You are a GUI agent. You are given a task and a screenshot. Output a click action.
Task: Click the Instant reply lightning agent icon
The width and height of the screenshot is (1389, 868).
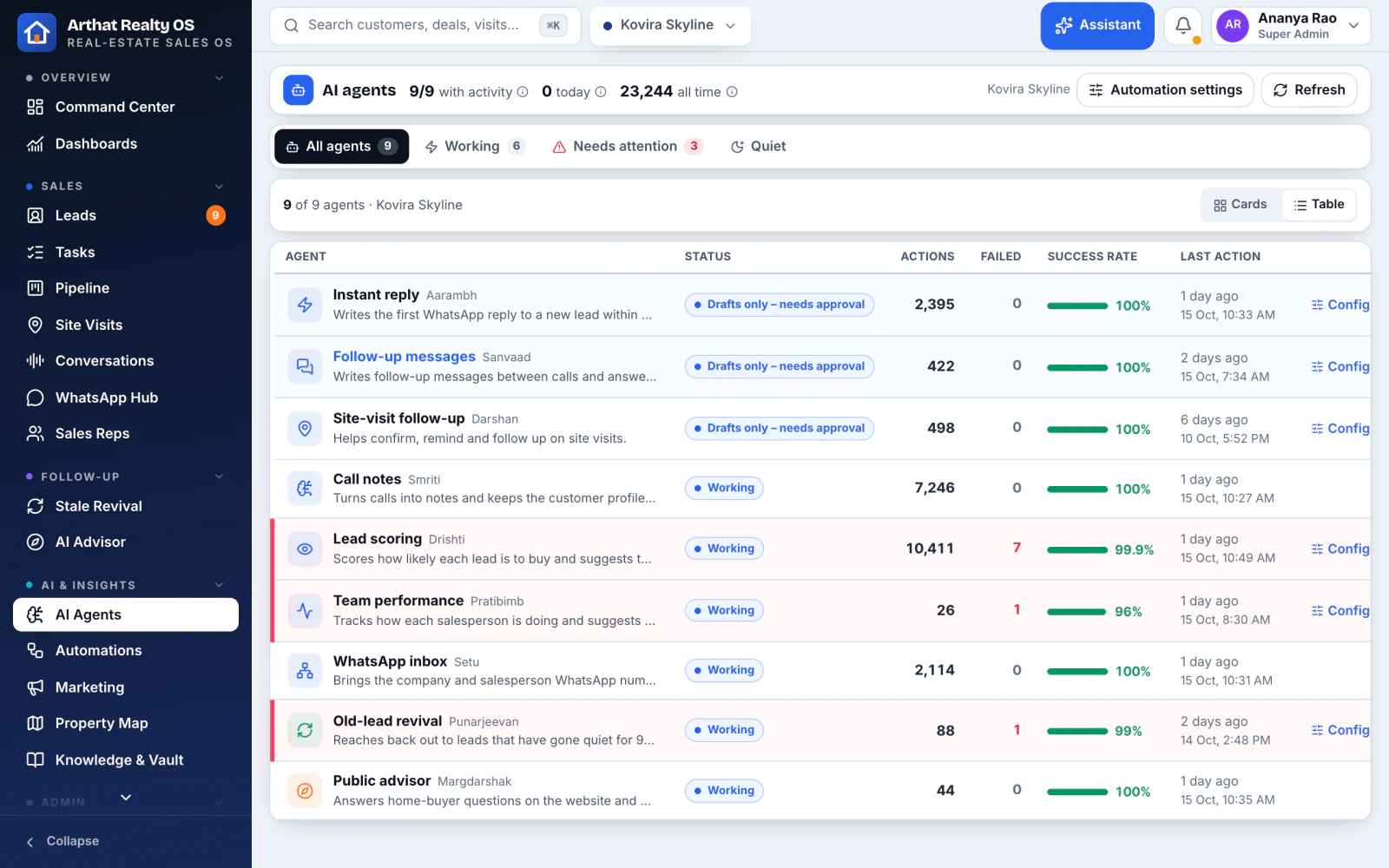[305, 305]
